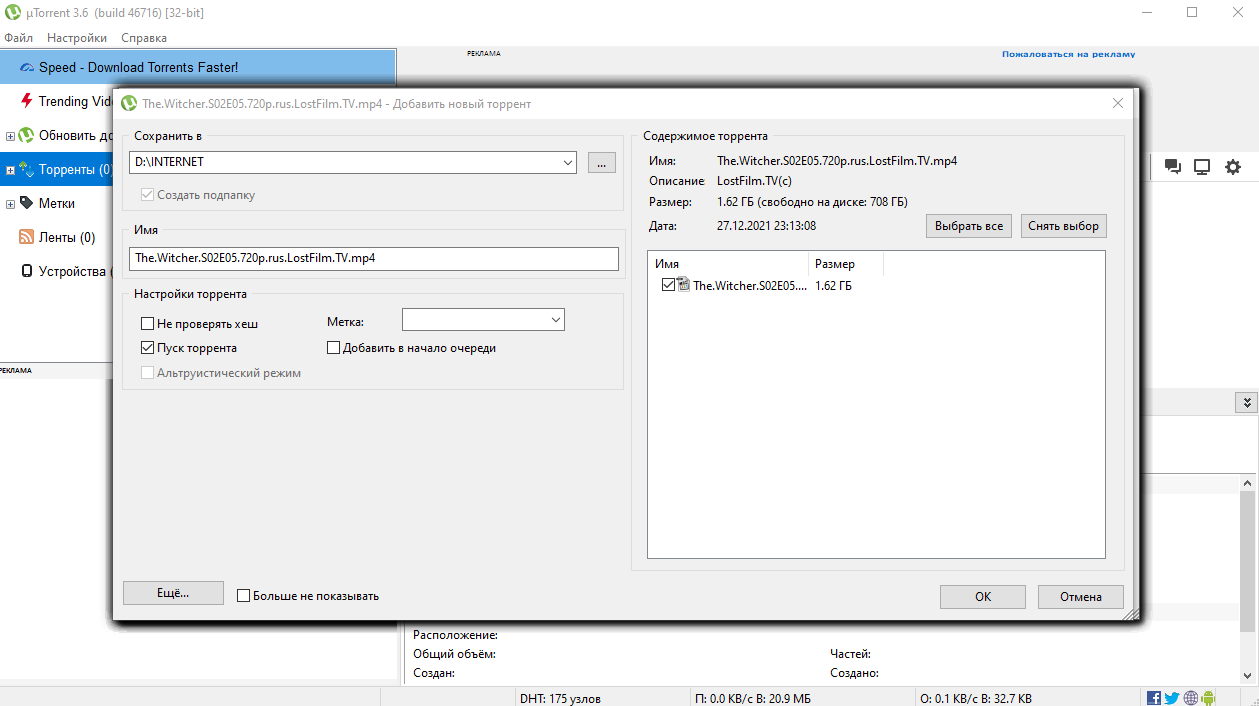The height and width of the screenshot is (706, 1259).
Task: Open the web globe icon in status bar
Action: click(x=1190, y=698)
